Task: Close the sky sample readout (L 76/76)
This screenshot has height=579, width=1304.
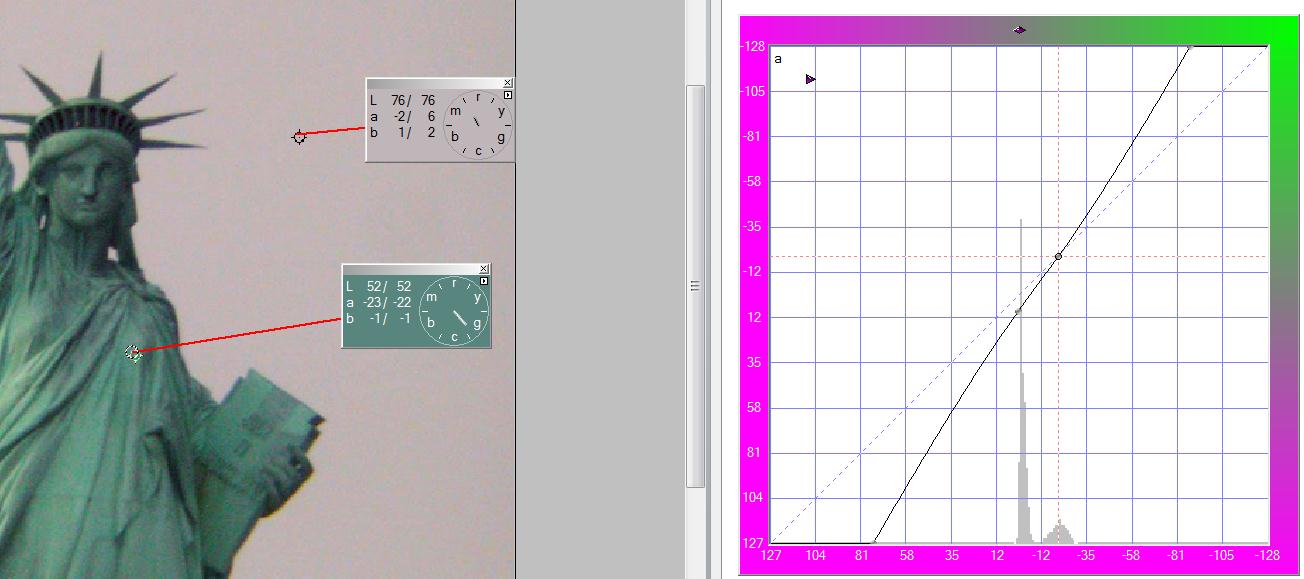Action: tap(508, 83)
